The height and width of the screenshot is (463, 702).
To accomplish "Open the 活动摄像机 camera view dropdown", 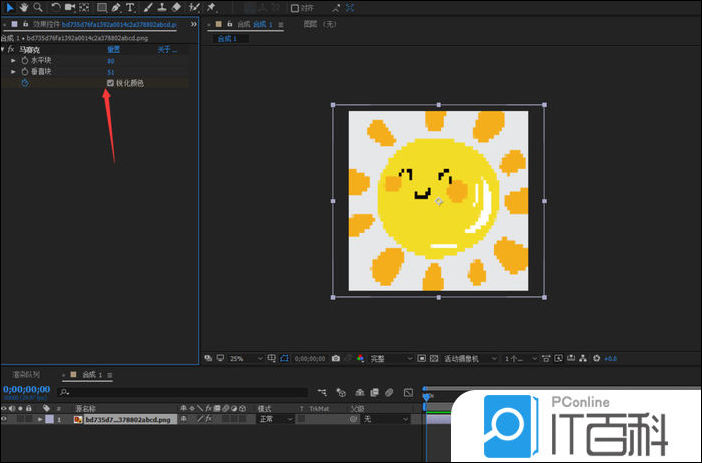I will click(x=467, y=358).
